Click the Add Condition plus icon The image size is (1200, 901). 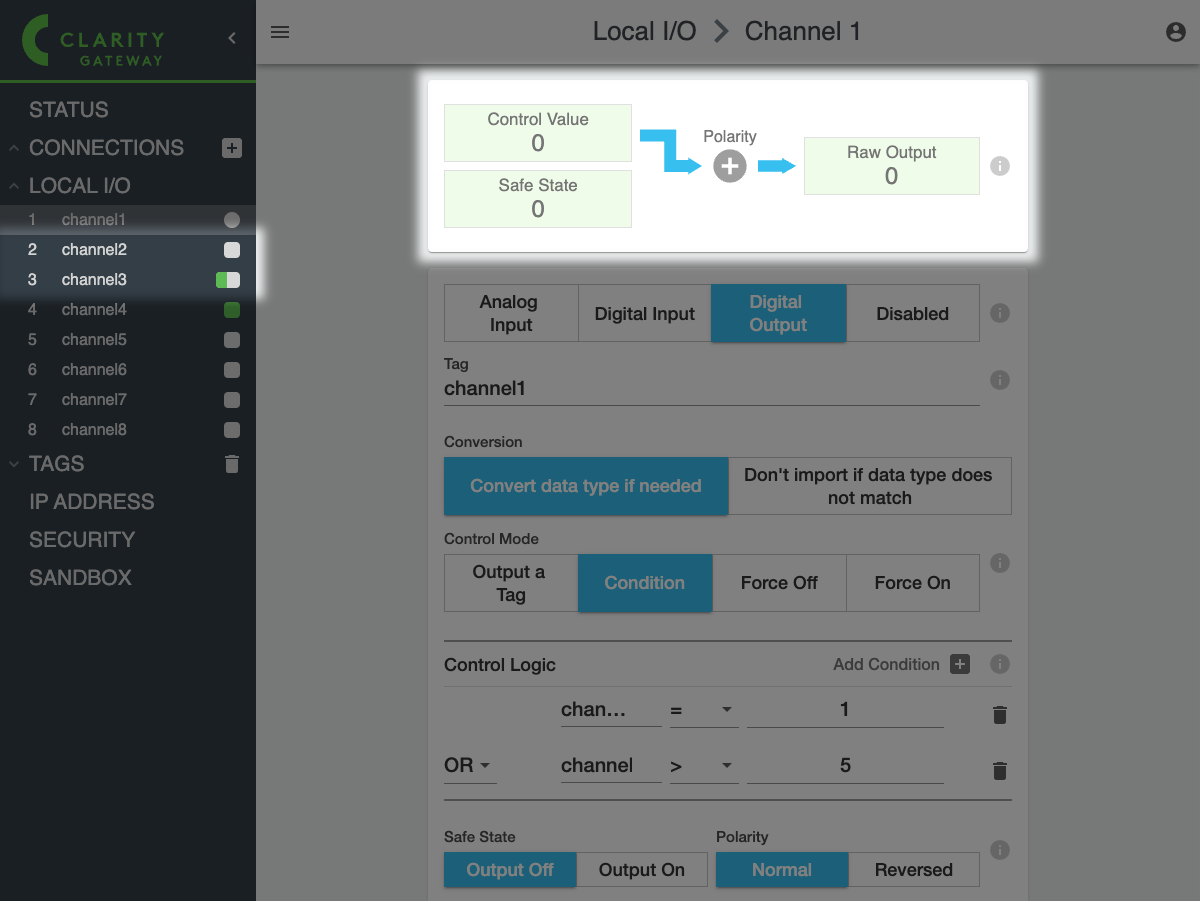(x=960, y=664)
